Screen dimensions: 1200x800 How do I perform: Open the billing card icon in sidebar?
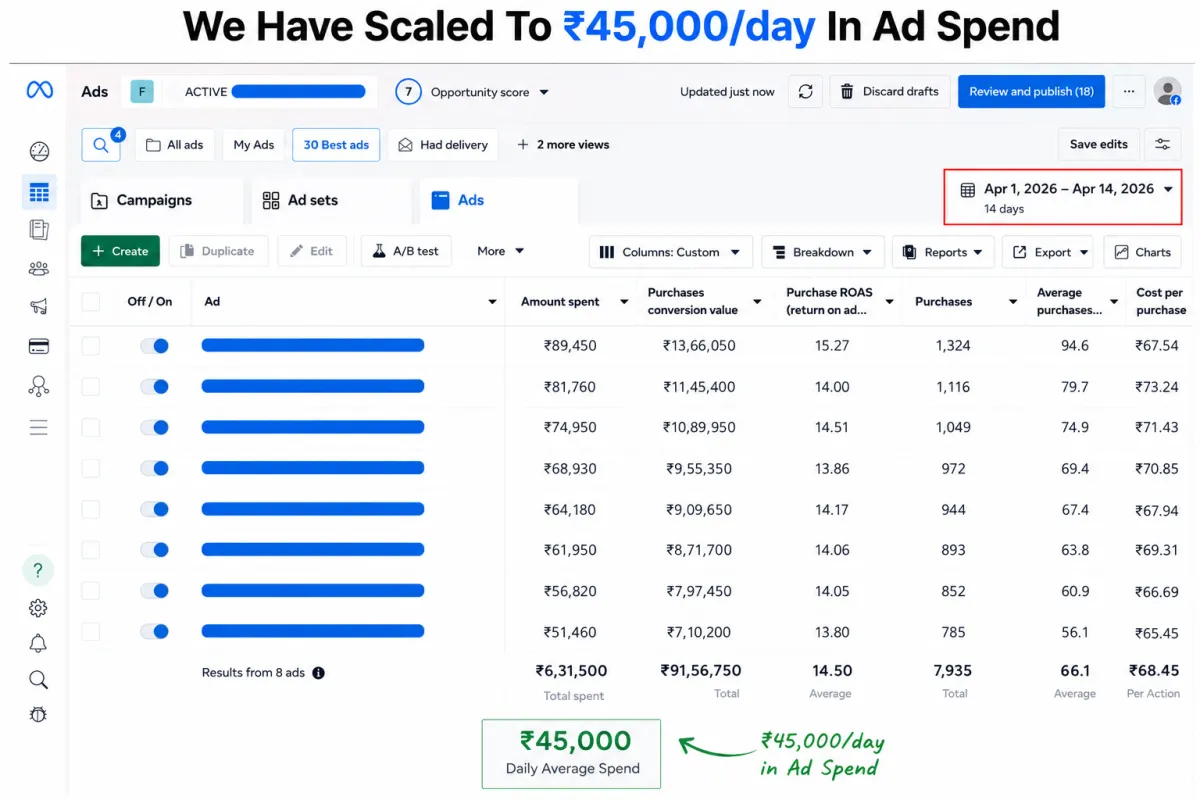click(x=39, y=347)
